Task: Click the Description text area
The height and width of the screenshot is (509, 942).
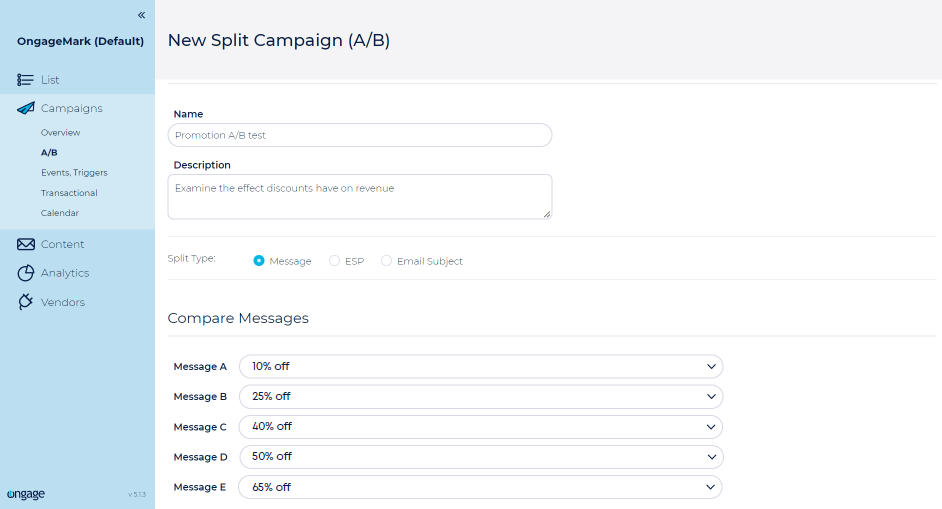Action: pyautogui.click(x=360, y=196)
